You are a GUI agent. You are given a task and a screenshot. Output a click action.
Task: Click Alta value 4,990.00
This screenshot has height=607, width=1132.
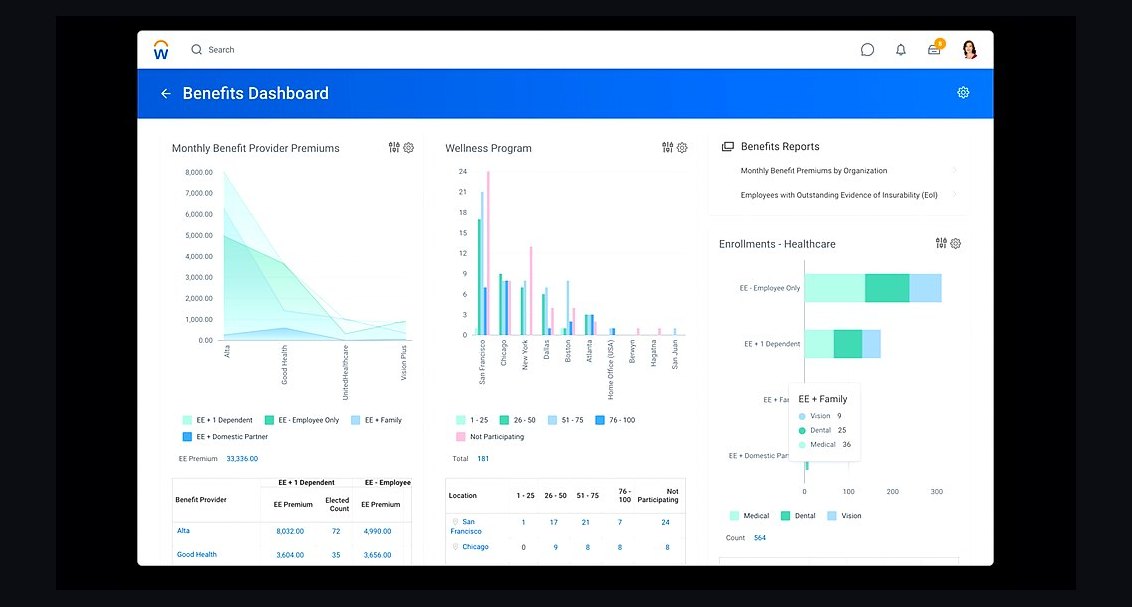378,531
